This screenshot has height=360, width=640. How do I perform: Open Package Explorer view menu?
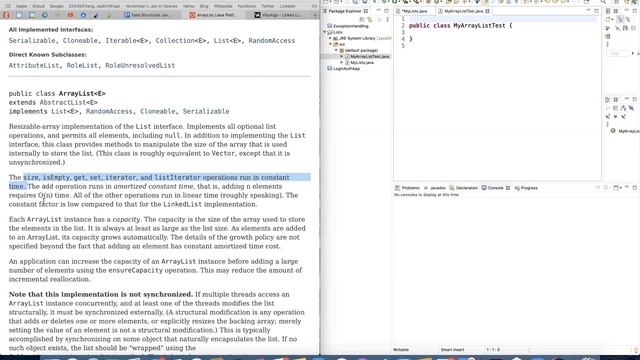coord(387,19)
